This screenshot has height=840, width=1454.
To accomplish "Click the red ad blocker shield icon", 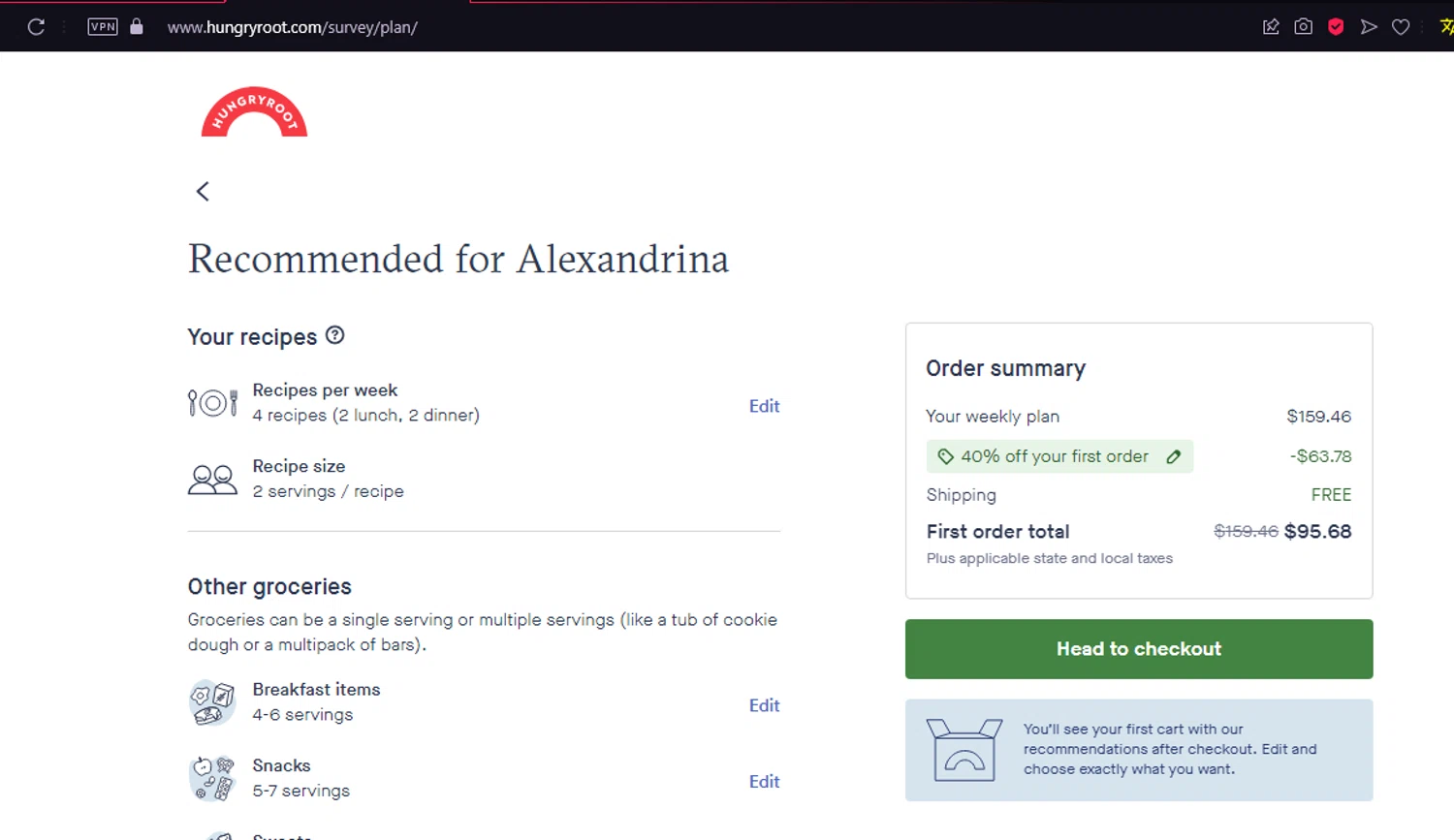I will 1336,27.
